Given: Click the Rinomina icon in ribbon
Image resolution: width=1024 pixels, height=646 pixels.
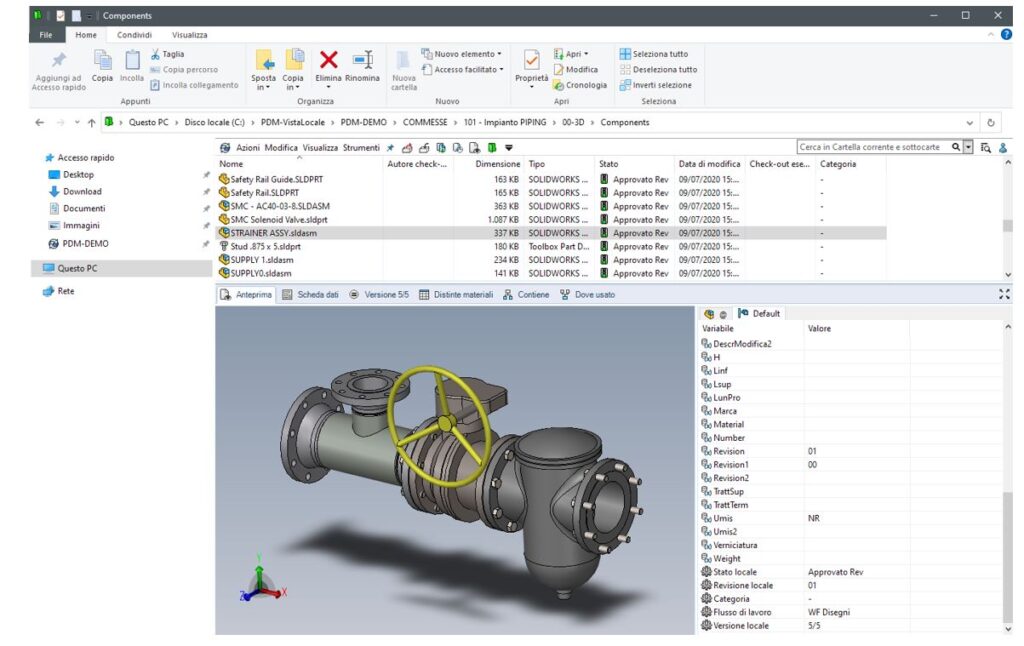Looking at the screenshot, I should coord(363,60).
